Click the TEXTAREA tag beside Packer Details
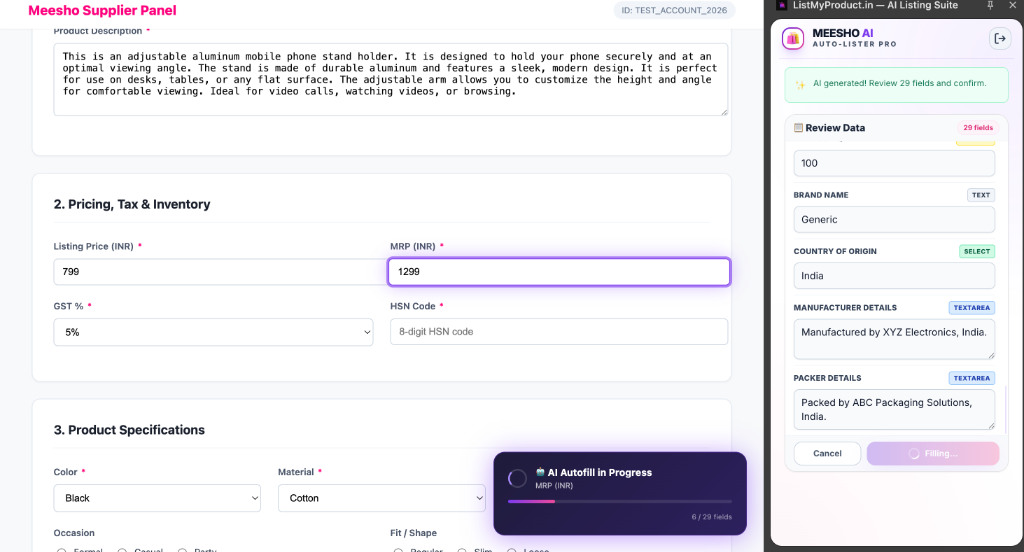Screen dimensions: 1024x552 (x=972, y=378)
